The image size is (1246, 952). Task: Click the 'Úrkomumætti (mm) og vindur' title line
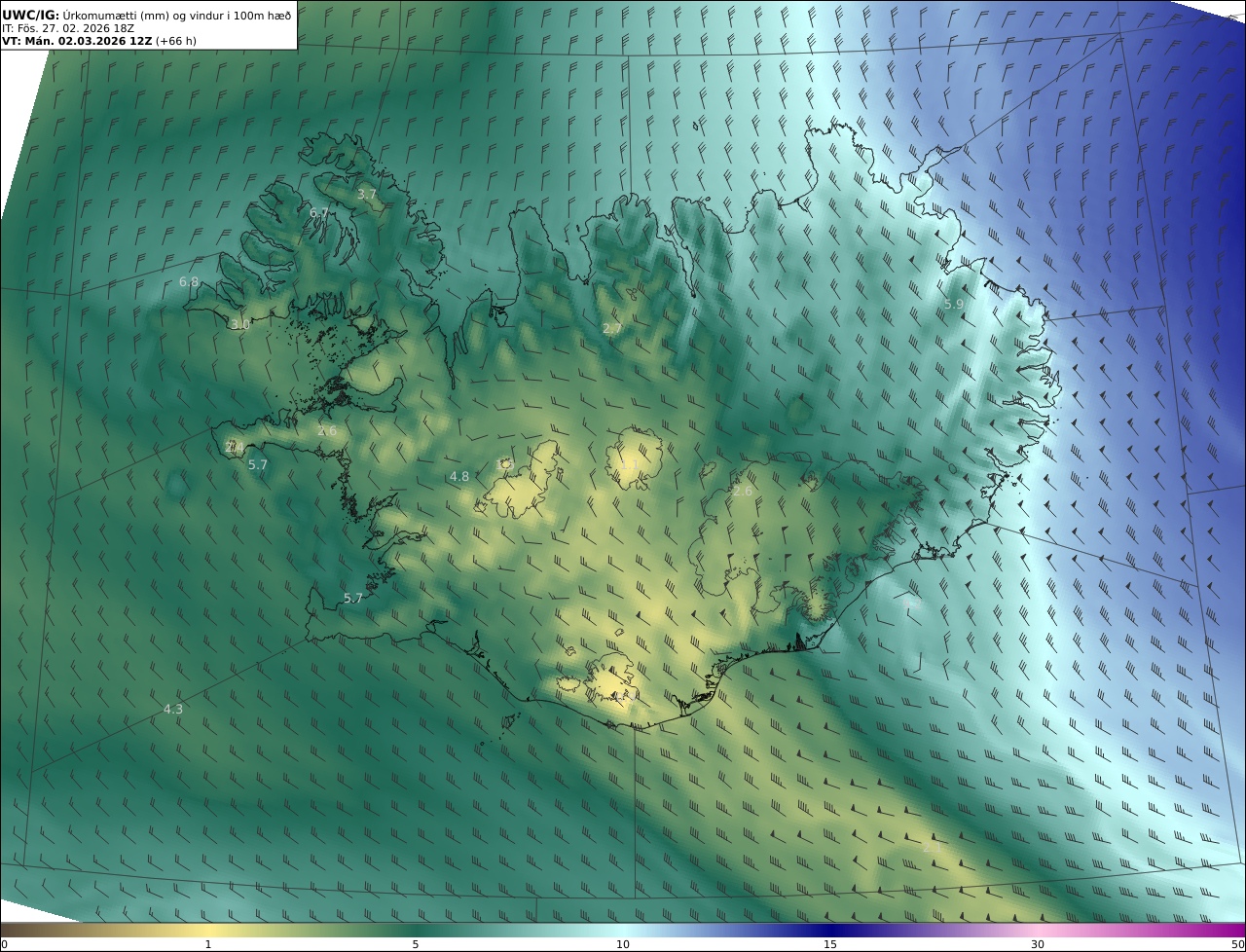[x=148, y=15]
